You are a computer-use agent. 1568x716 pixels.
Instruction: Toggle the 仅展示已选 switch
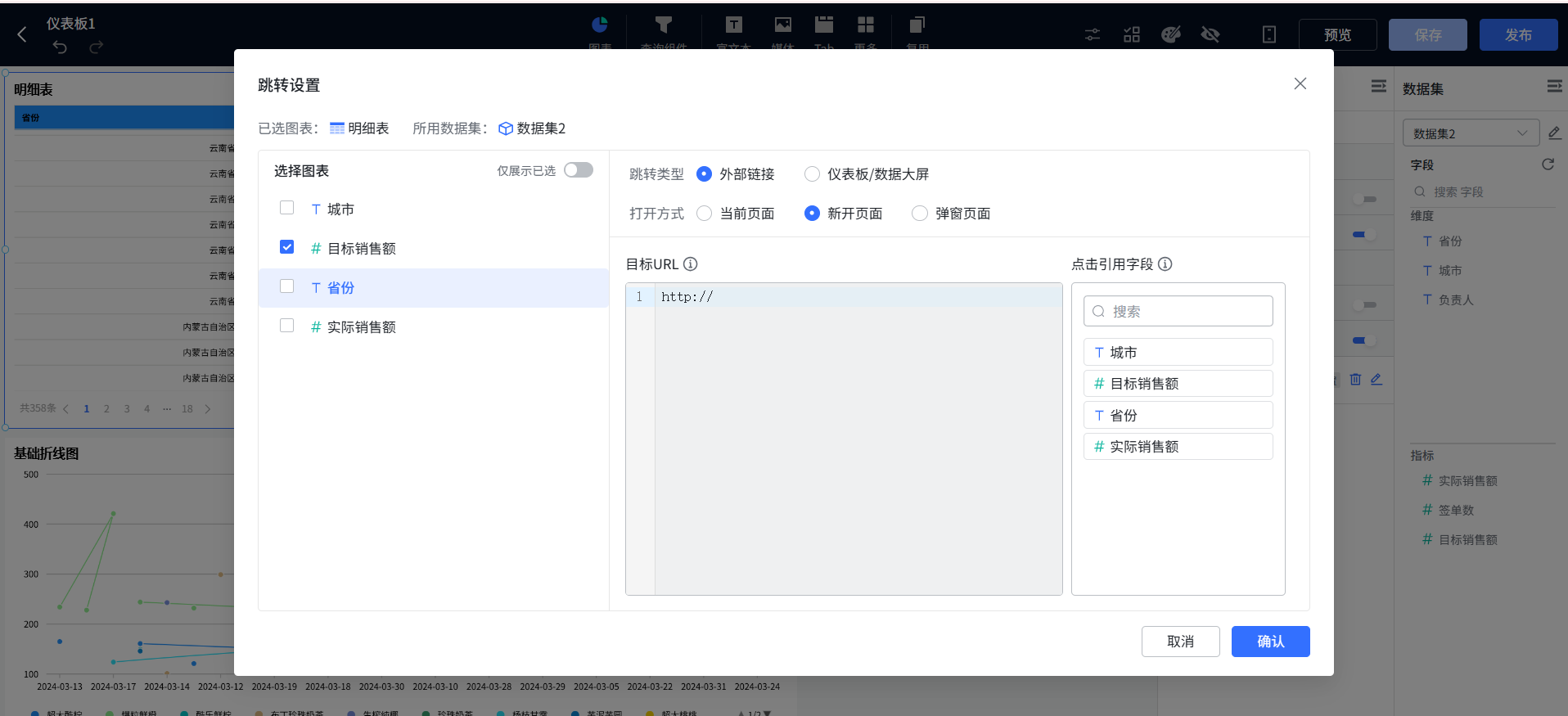pyautogui.click(x=578, y=170)
